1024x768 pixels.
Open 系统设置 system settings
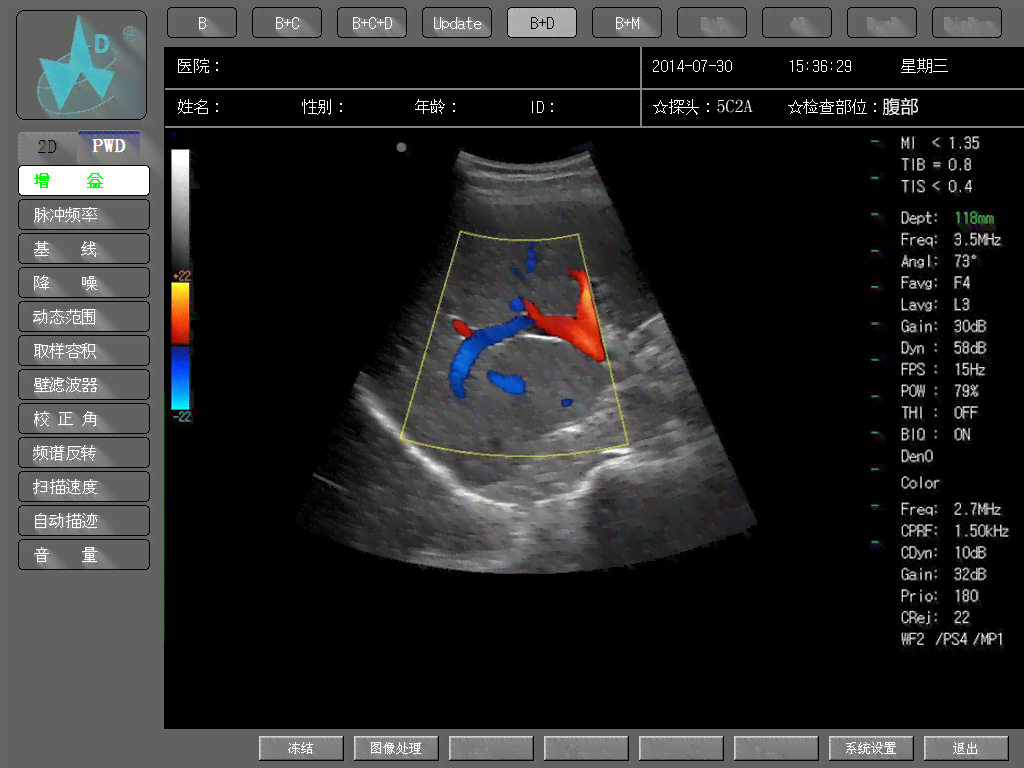(x=871, y=748)
